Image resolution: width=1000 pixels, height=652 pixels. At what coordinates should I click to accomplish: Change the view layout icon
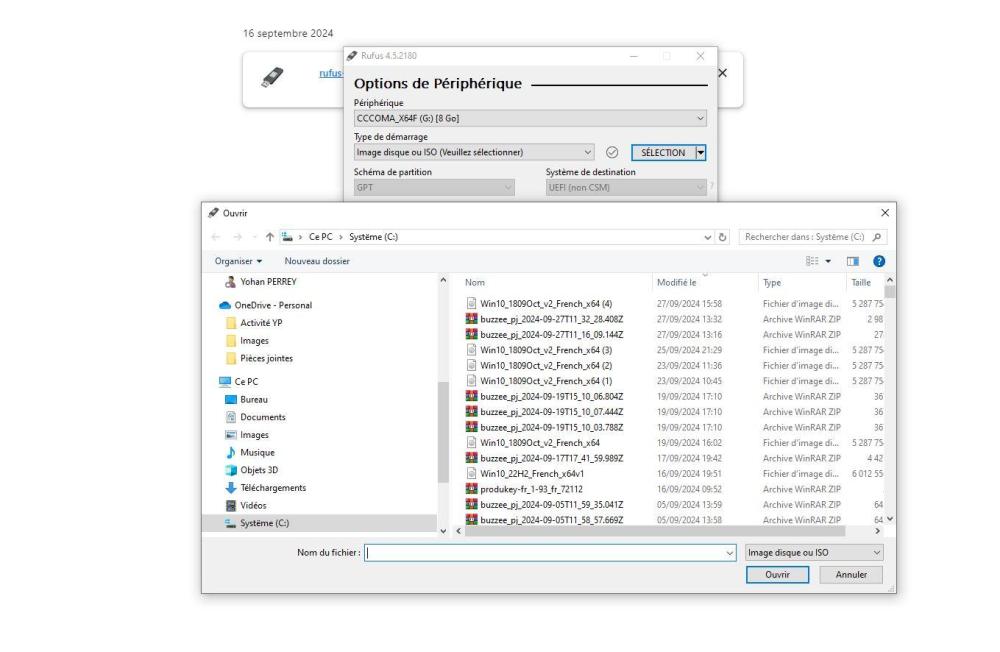pyautogui.click(x=812, y=261)
